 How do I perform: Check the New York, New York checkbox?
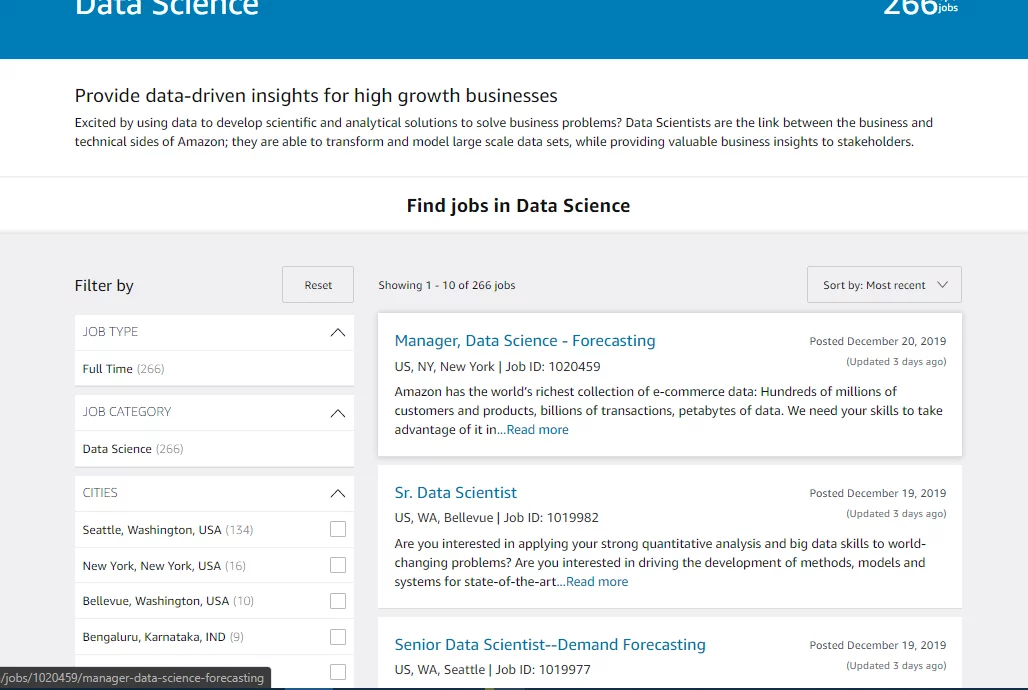tap(338, 565)
